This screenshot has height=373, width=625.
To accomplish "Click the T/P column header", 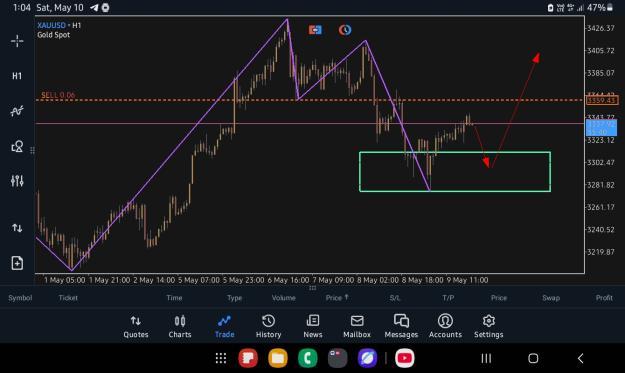I will (448, 298).
